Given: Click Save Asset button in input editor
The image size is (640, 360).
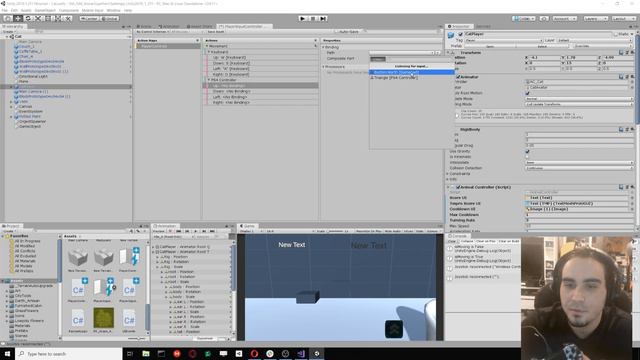Looking at the screenshot, I should pyautogui.click(x=216, y=31).
